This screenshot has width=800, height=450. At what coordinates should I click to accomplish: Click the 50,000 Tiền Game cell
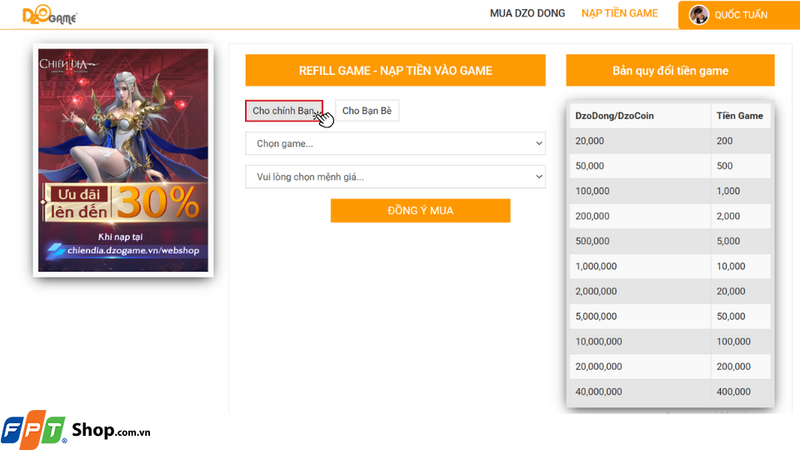741,316
